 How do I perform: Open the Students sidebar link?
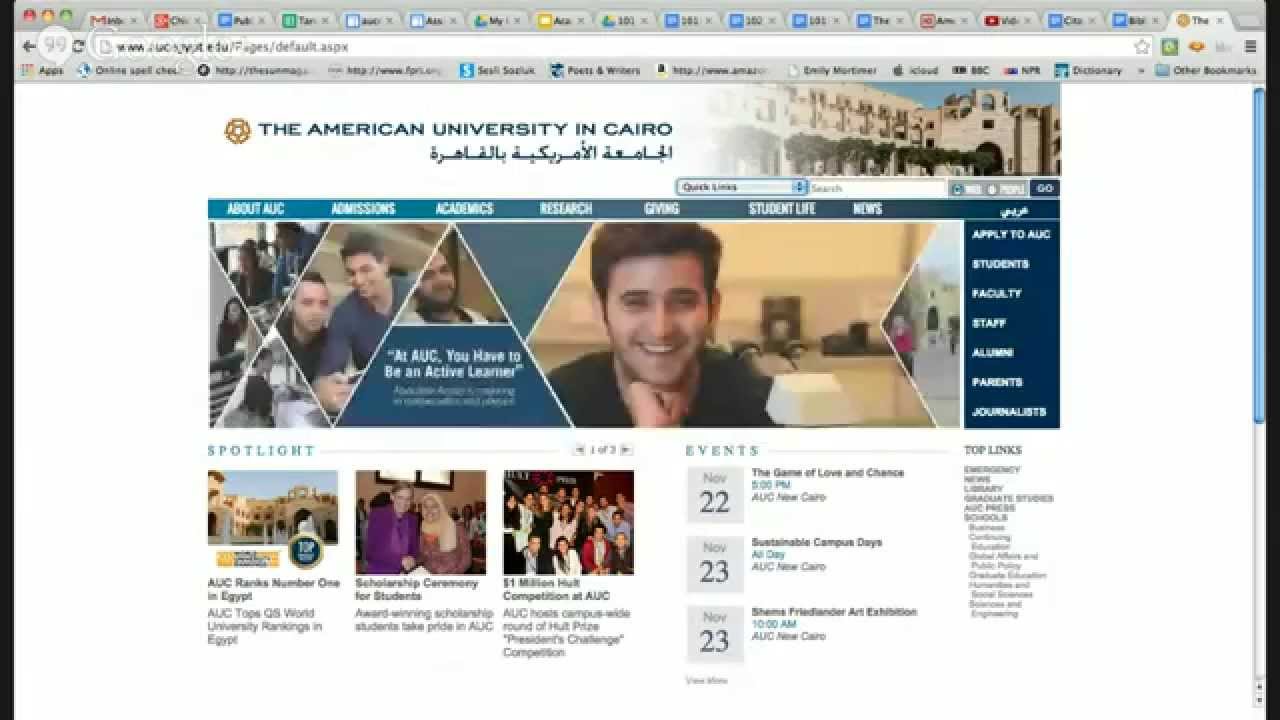[x=1000, y=264]
